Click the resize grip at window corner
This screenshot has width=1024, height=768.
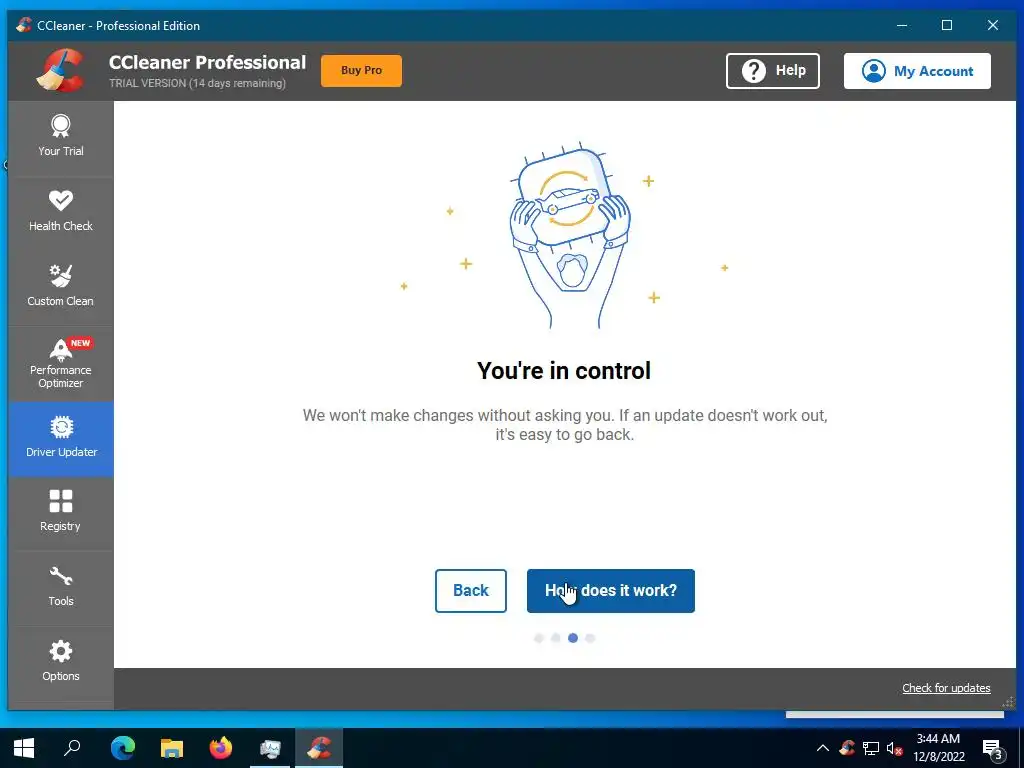coord(1009,702)
